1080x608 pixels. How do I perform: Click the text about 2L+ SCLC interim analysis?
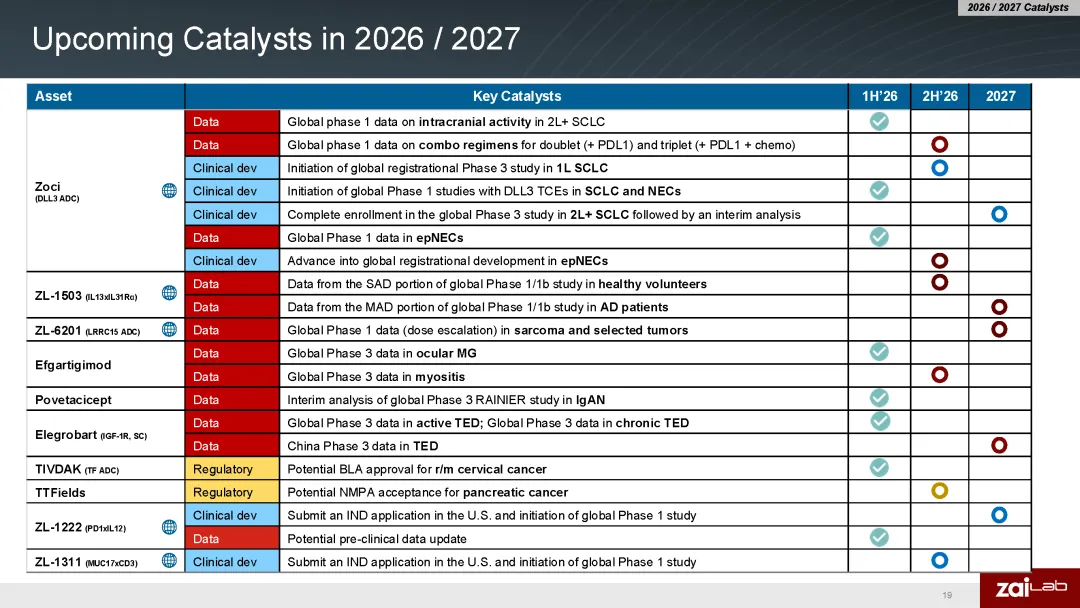coord(543,215)
